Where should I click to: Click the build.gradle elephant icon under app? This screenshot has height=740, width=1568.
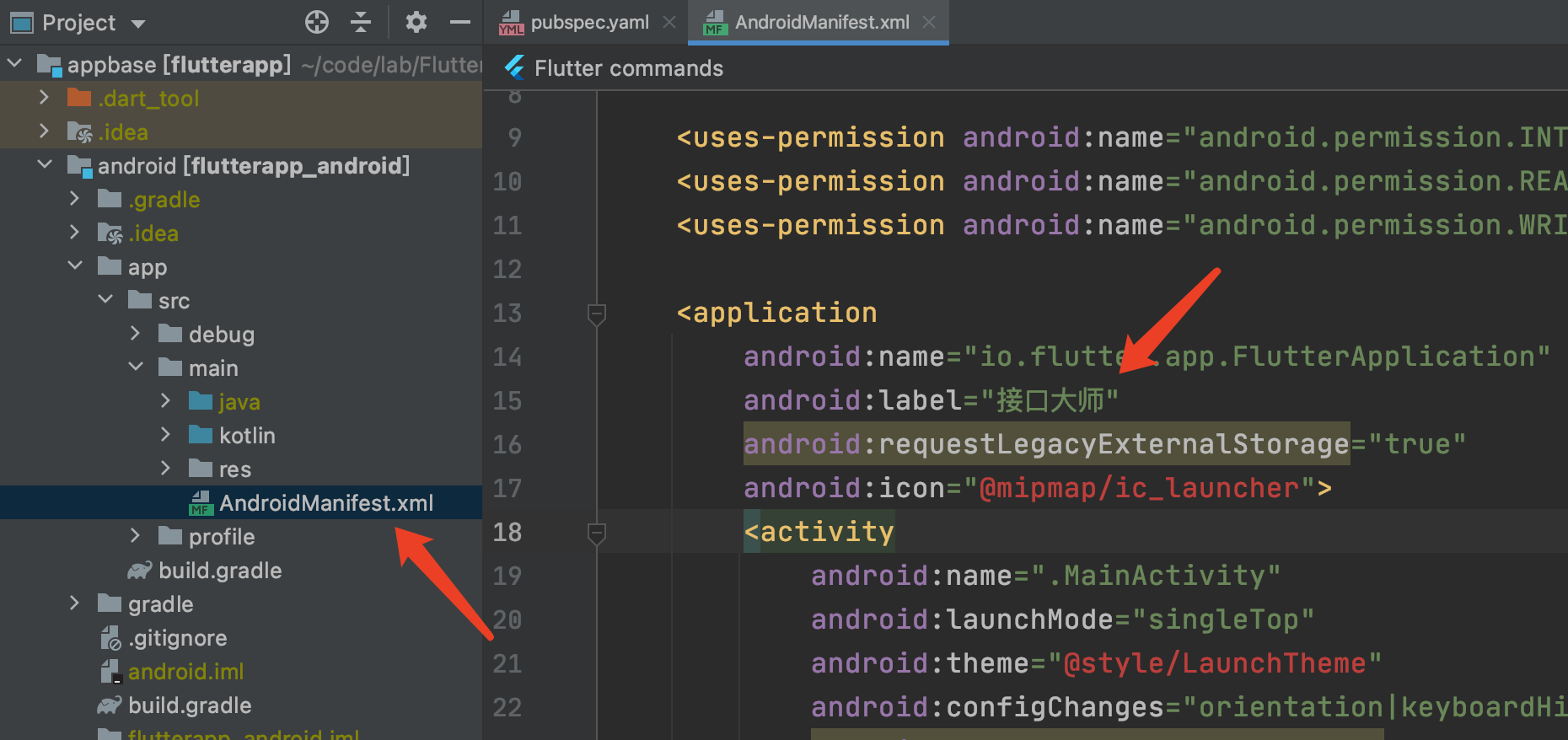tap(139, 571)
